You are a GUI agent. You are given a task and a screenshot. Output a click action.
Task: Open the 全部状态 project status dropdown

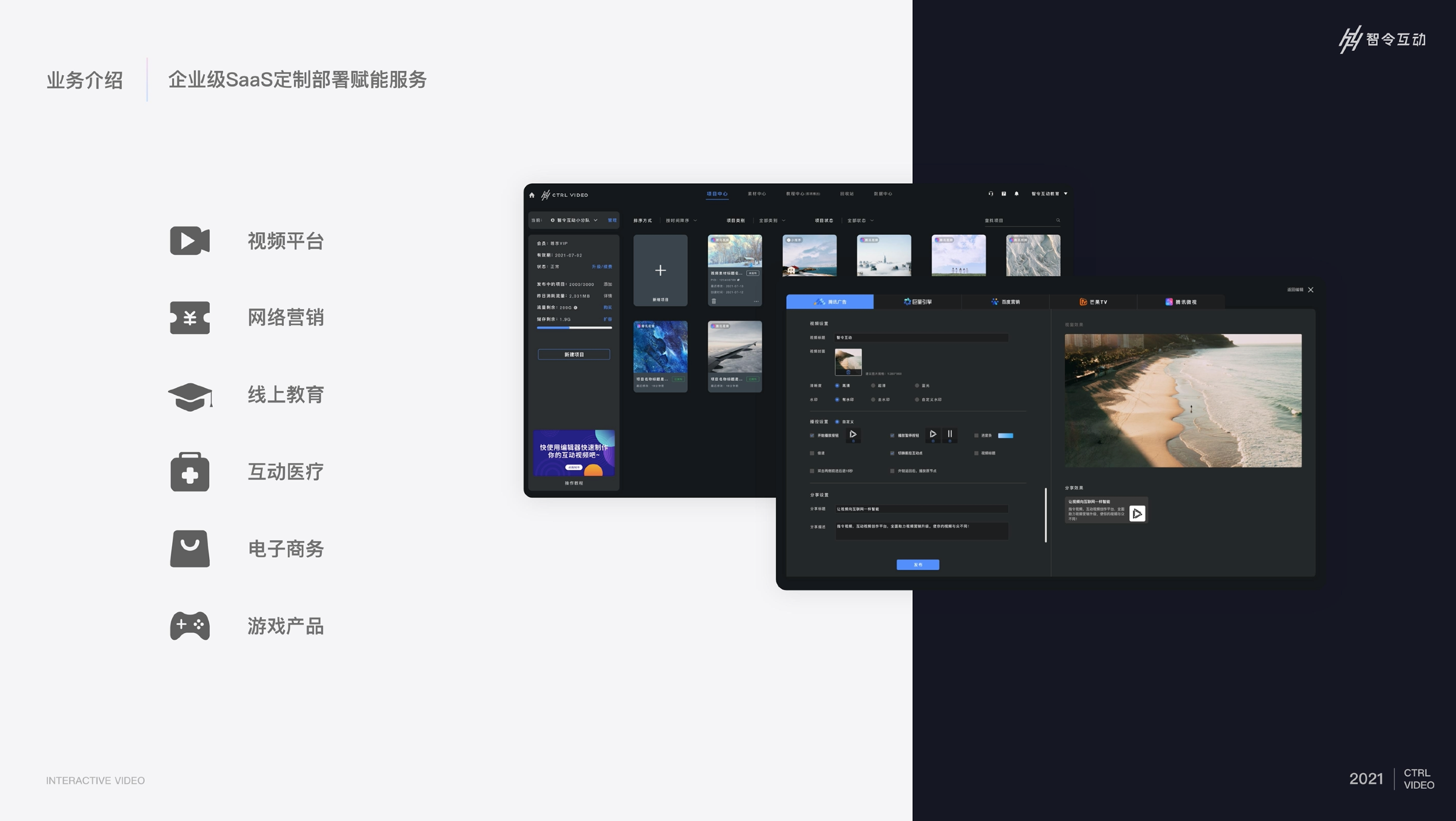point(860,221)
